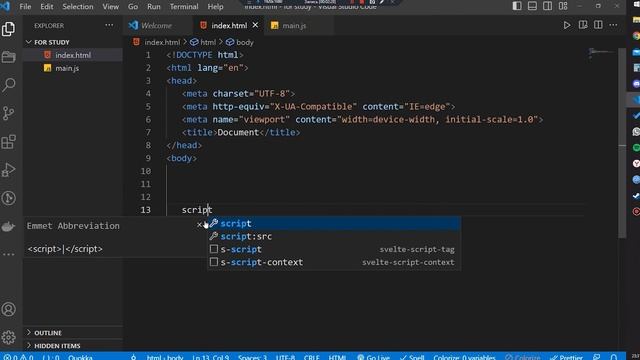Click Go Live in the status bar

coord(373,357)
